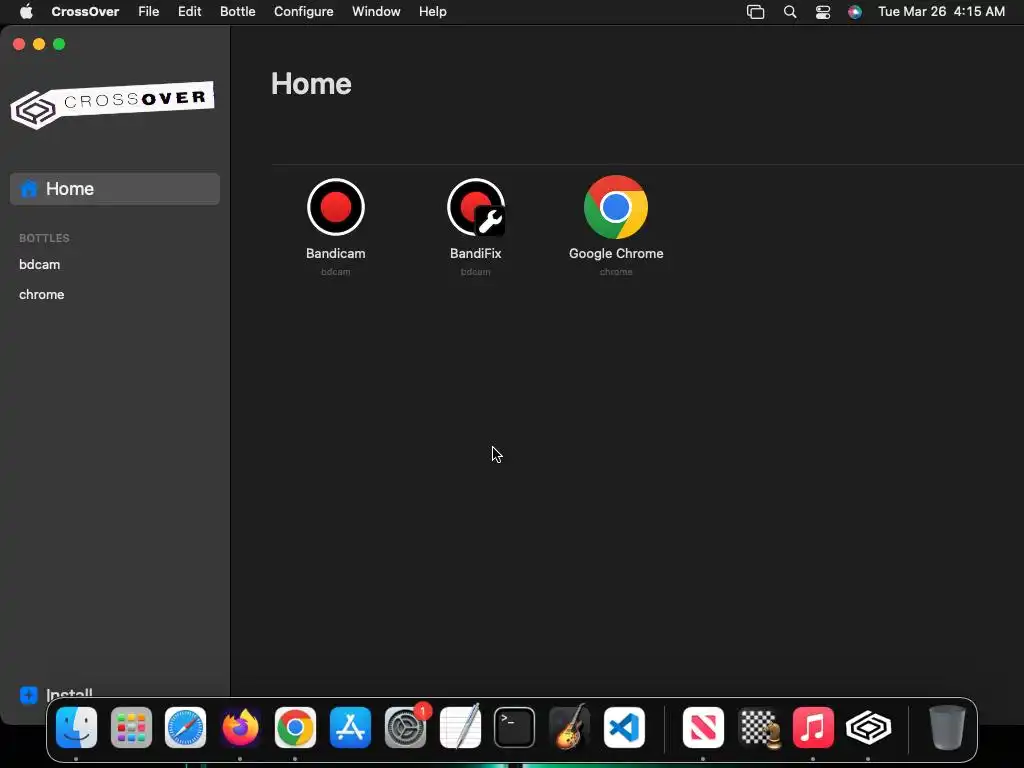Launch the Bandicam application icon
Screen dimensions: 1024x768
tap(336, 207)
